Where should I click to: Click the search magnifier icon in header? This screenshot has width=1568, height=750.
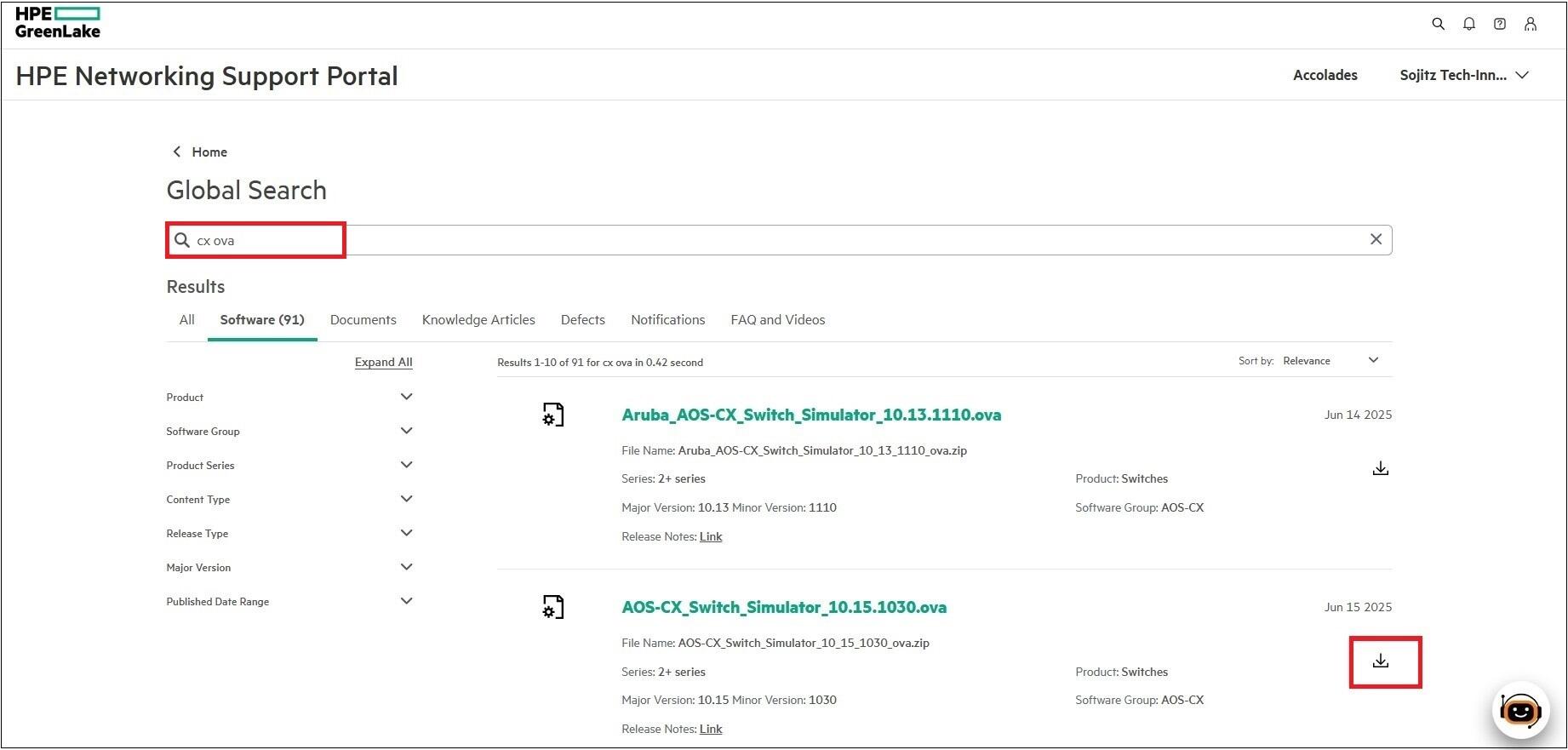[x=1438, y=24]
